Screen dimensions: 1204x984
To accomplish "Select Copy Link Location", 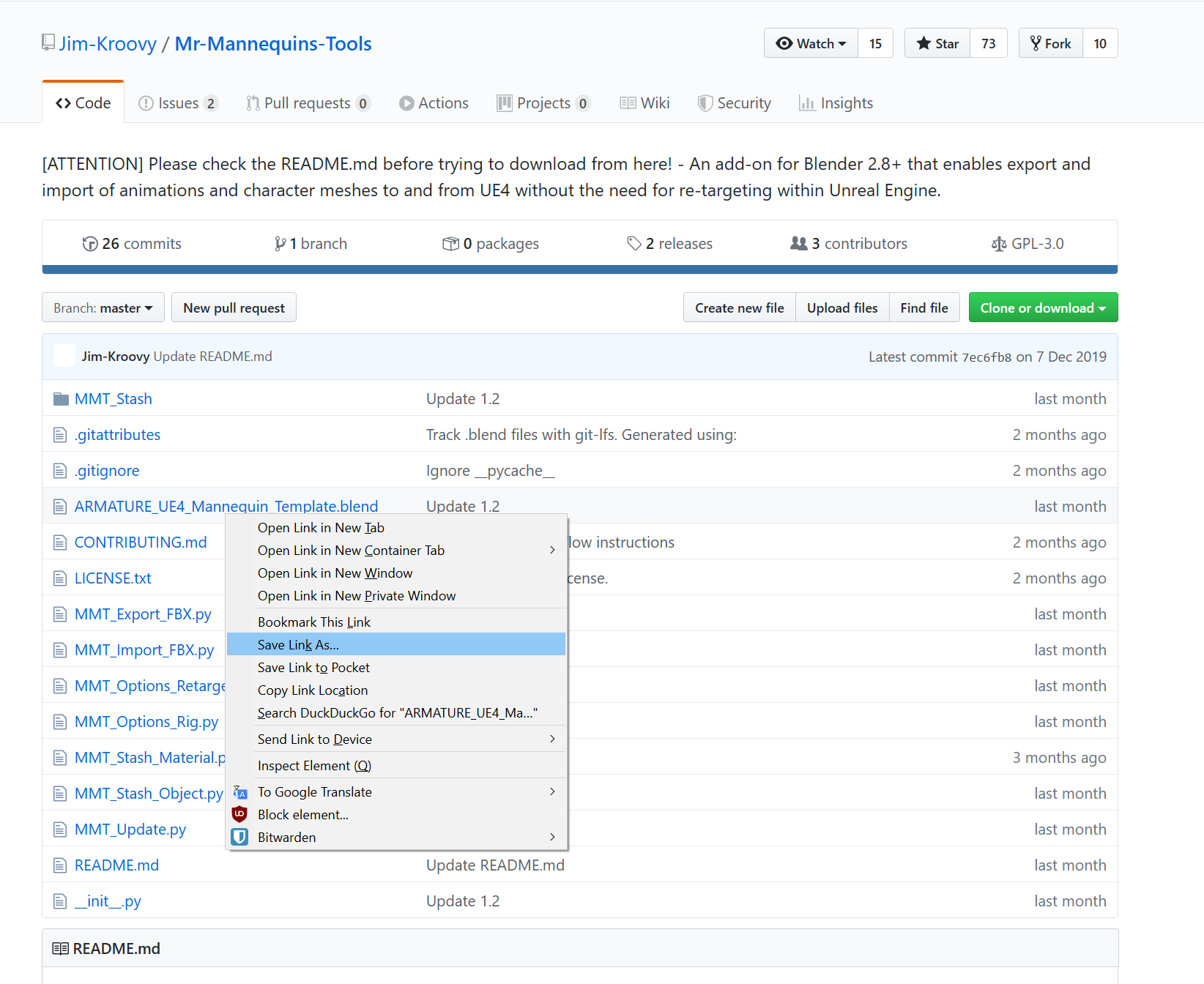I will 396,690.
